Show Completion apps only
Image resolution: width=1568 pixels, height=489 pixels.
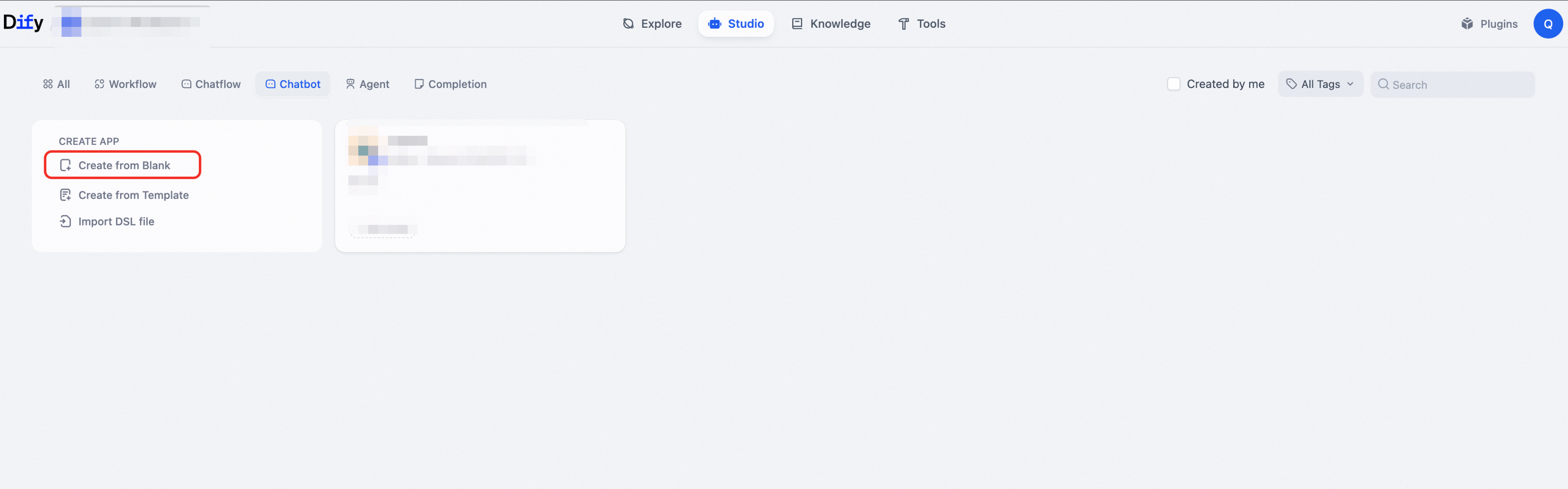pos(450,84)
